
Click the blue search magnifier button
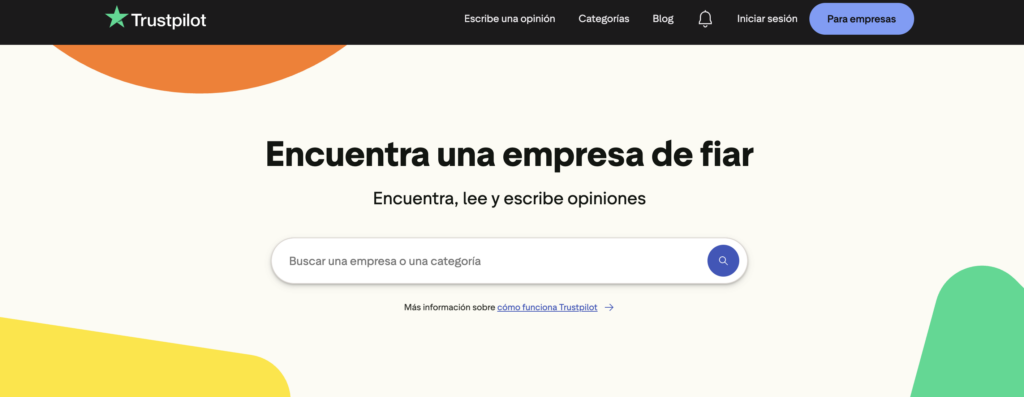pos(723,261)
